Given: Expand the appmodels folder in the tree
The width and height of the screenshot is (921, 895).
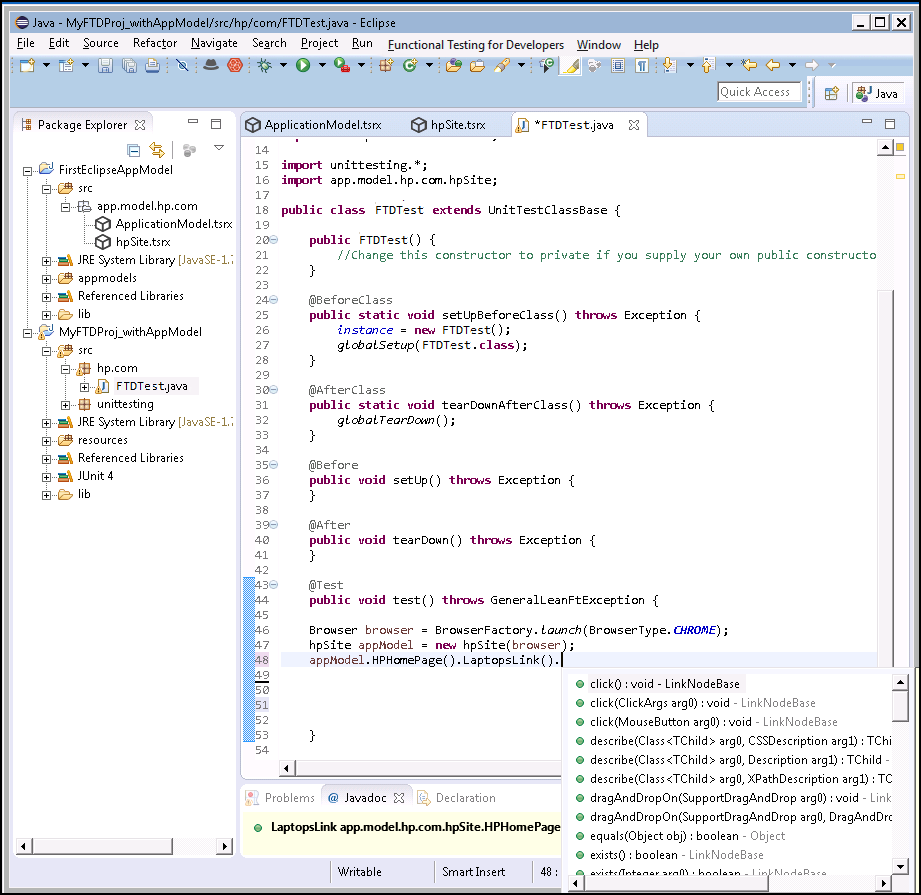Looking at the screenshot, I should click(47, 278).
